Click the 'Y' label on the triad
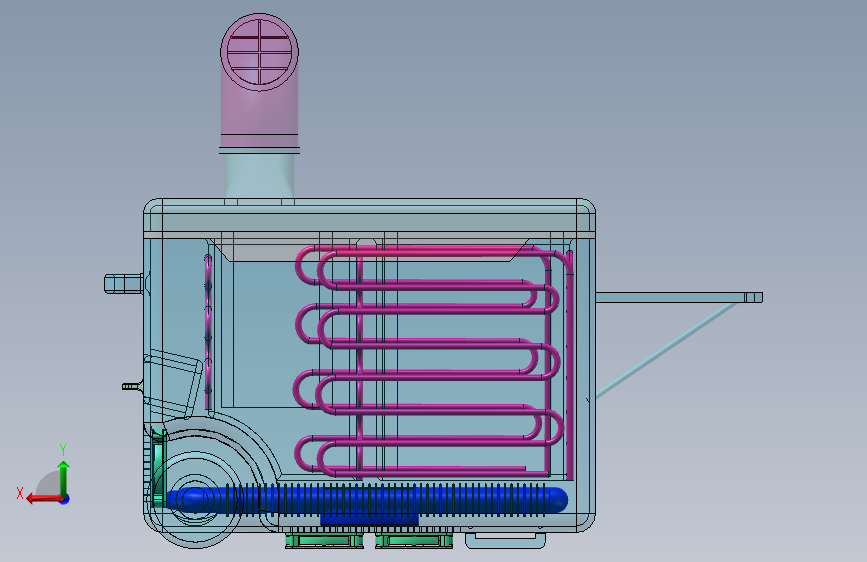This screenshot has height=562, width=867. [x=63, y=450]
